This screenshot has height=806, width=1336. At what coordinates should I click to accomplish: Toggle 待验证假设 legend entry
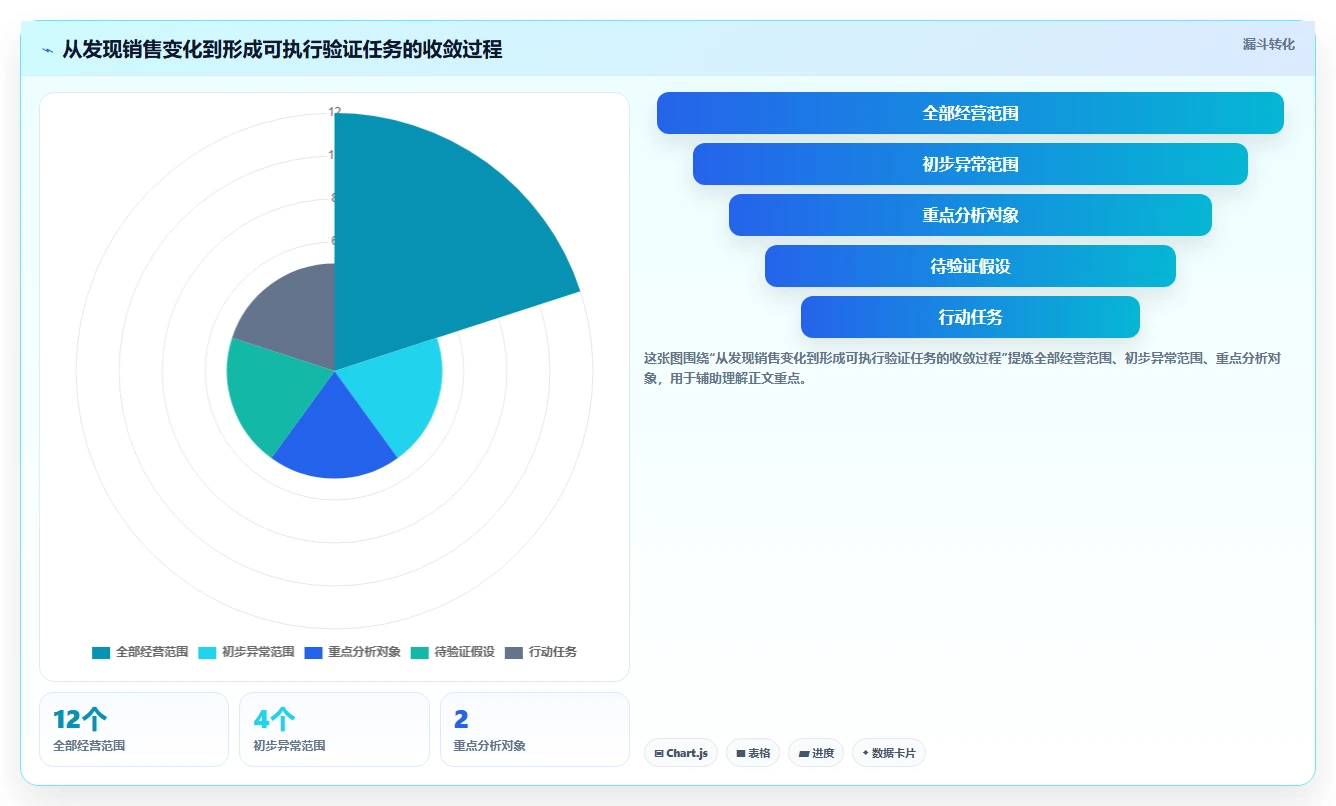coord(452,652)
